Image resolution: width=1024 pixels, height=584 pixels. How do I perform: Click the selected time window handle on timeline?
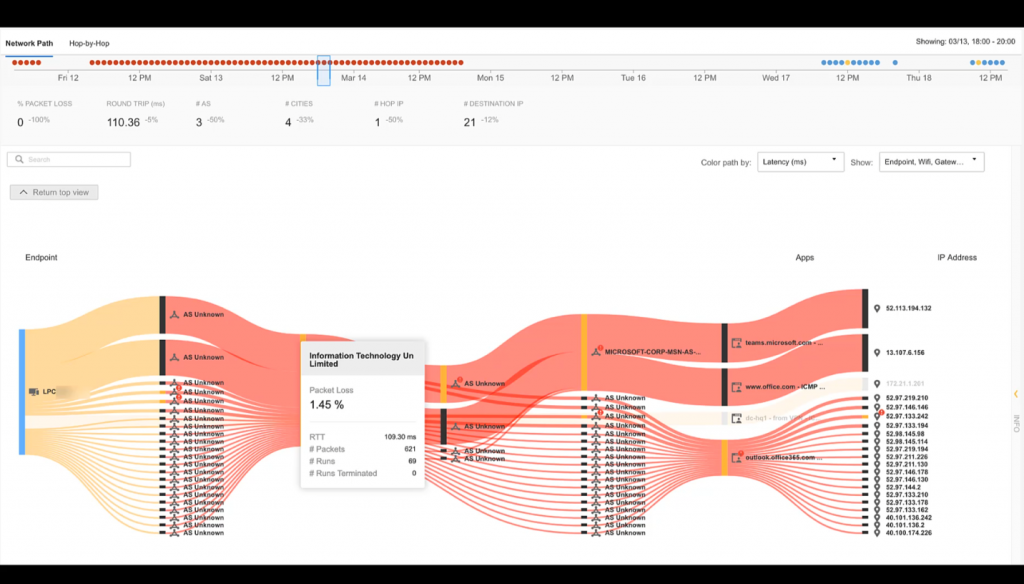(323, 71)
